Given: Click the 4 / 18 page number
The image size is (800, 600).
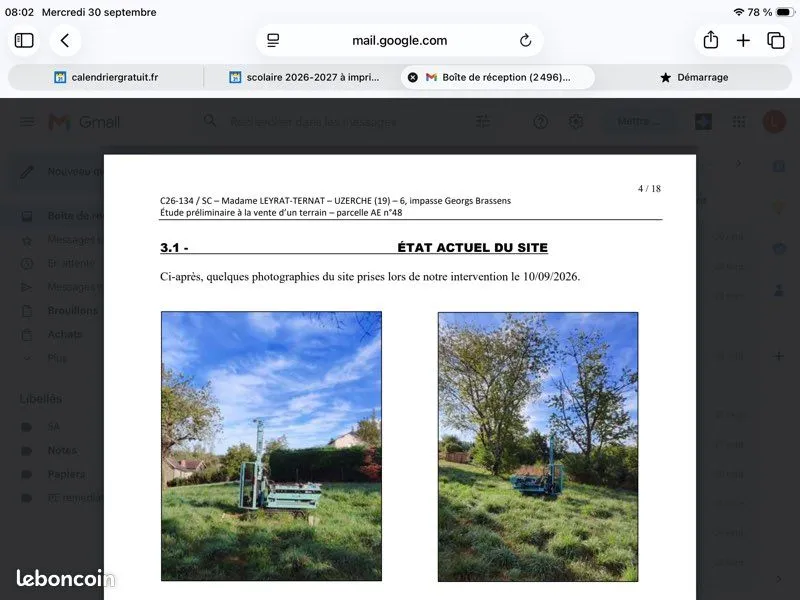Looking at the screenshot, I should [649, 189].
